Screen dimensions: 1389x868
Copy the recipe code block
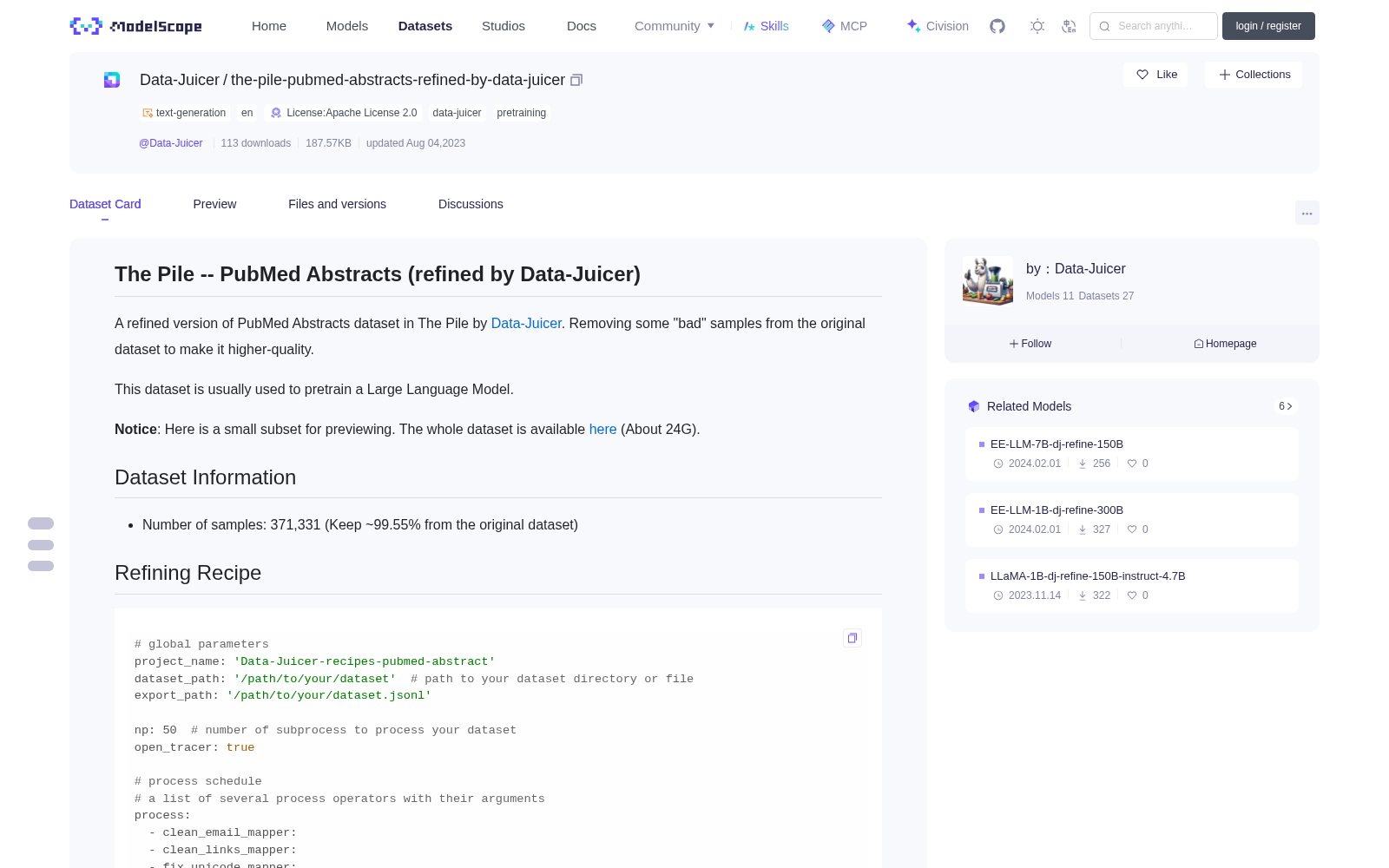point(852,638)
